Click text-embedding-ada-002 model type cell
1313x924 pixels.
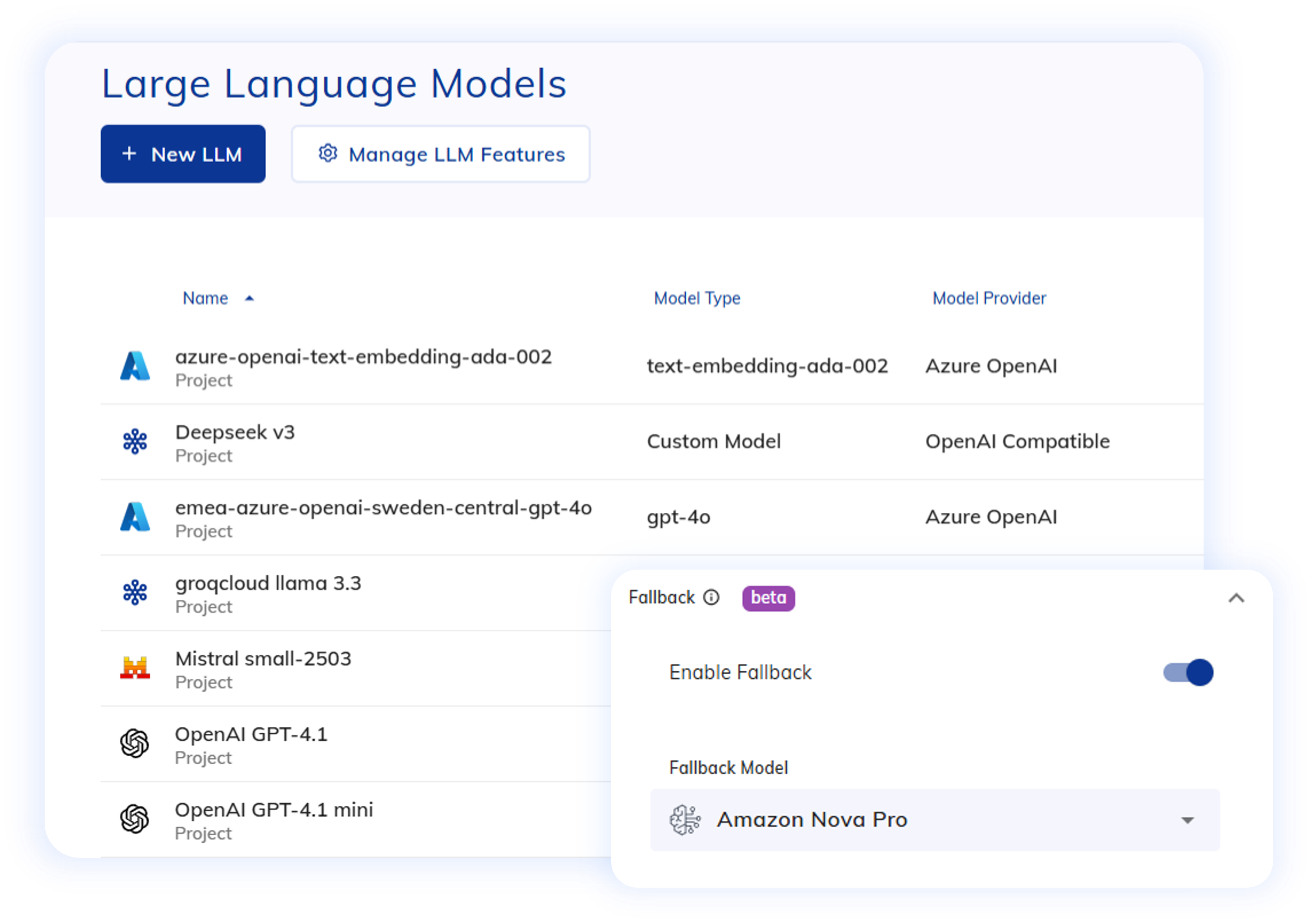click(x=767, y=366)
